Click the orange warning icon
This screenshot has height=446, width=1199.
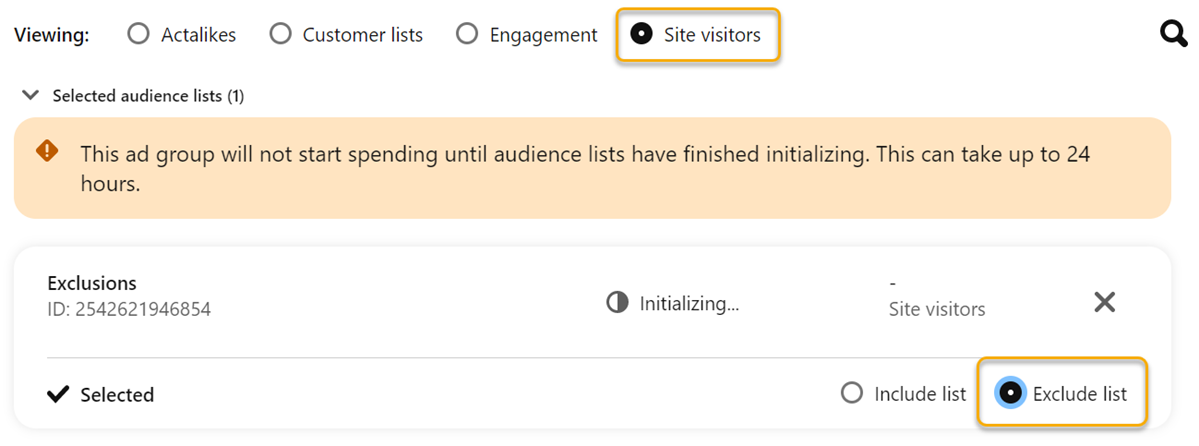47,152
